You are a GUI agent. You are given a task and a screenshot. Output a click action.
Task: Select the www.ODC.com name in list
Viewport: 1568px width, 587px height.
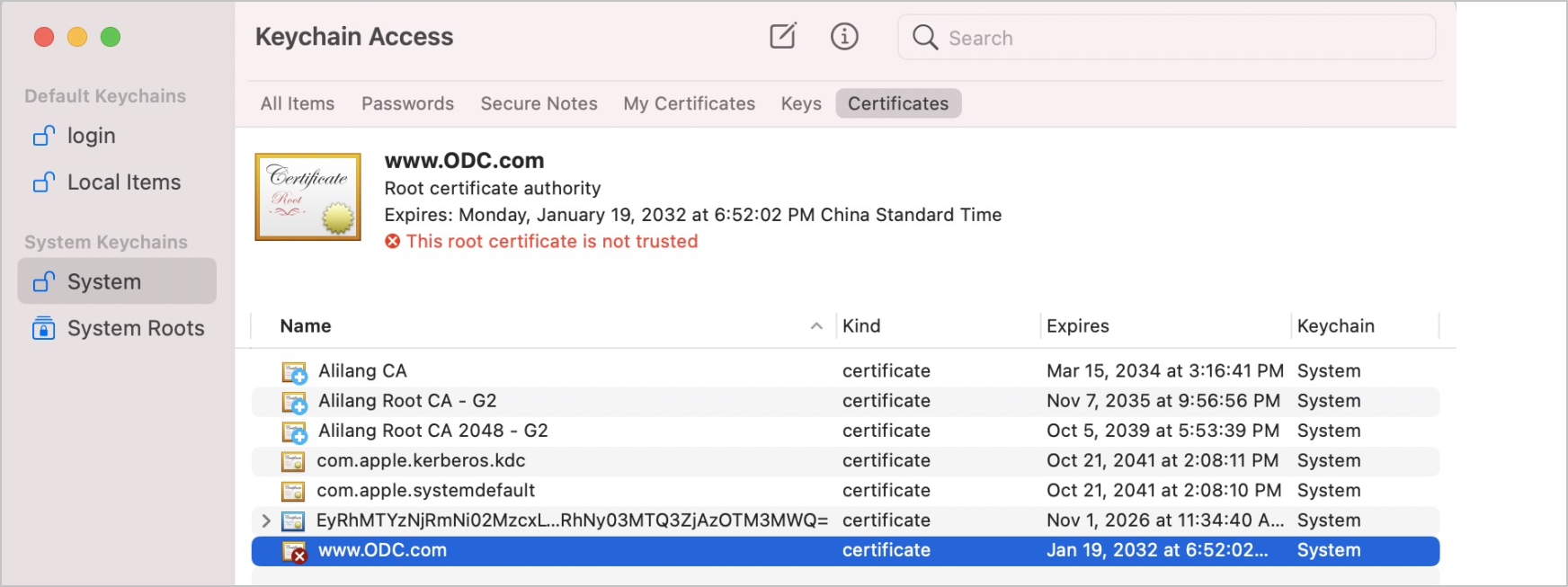382,550
